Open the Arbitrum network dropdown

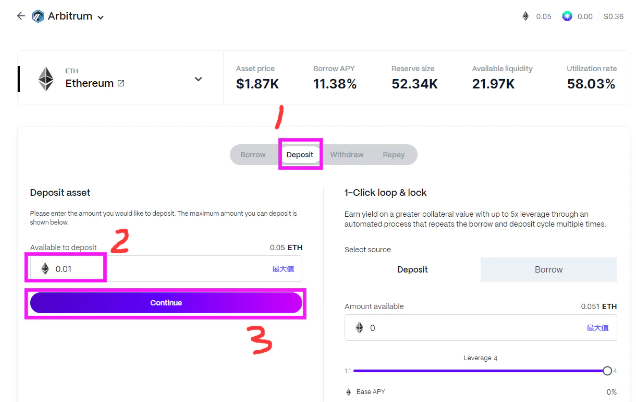[101, 17]
